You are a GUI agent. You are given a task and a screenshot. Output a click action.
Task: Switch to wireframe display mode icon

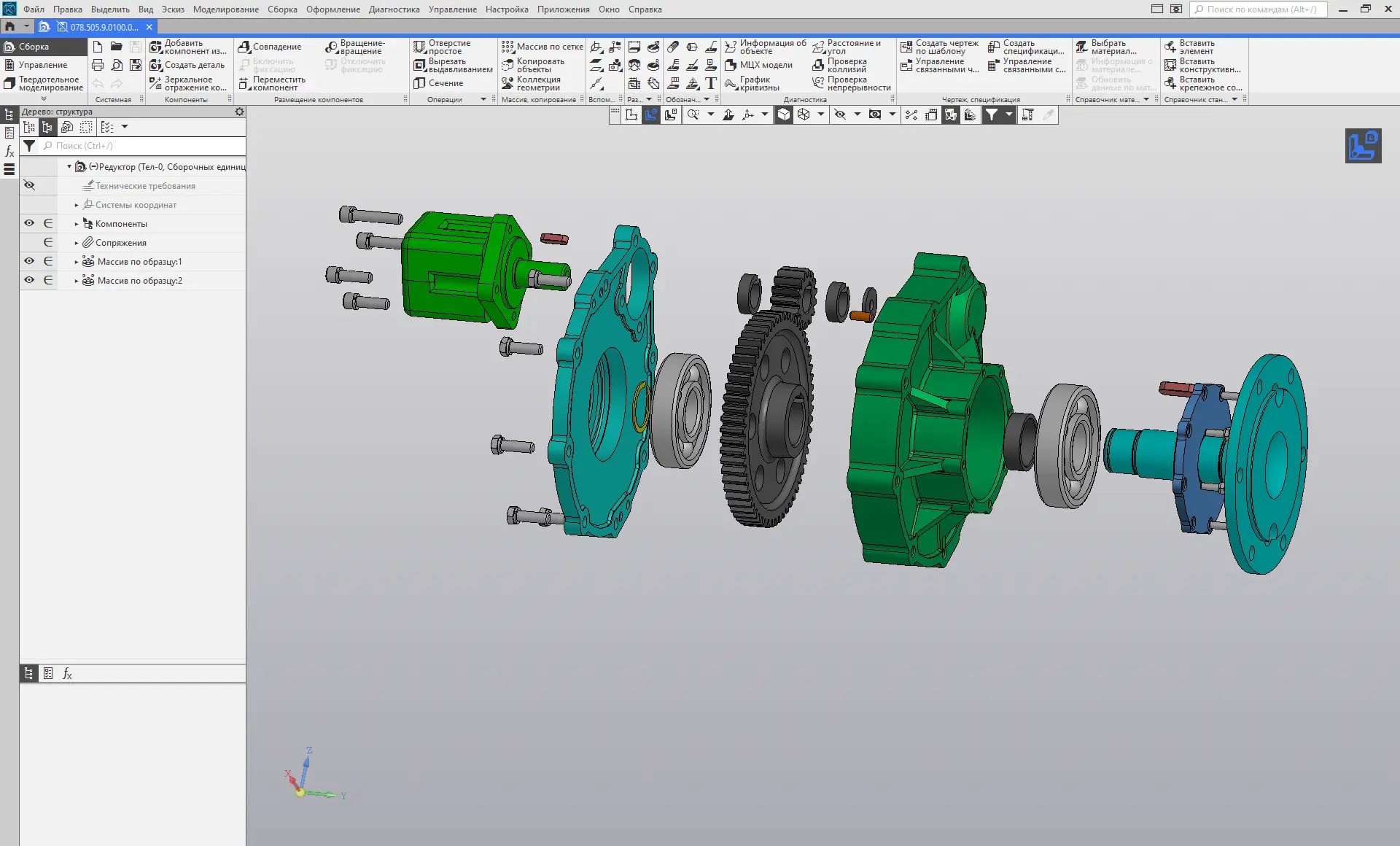(x=804, y=115)
